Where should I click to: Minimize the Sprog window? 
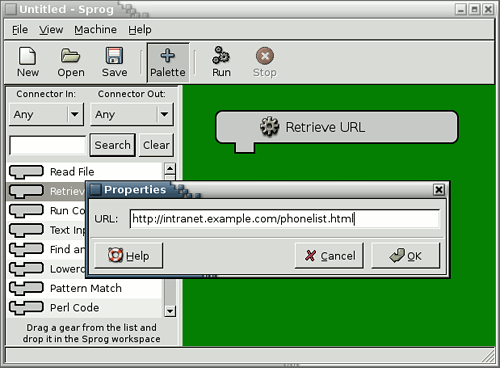(x=461, y=9)
